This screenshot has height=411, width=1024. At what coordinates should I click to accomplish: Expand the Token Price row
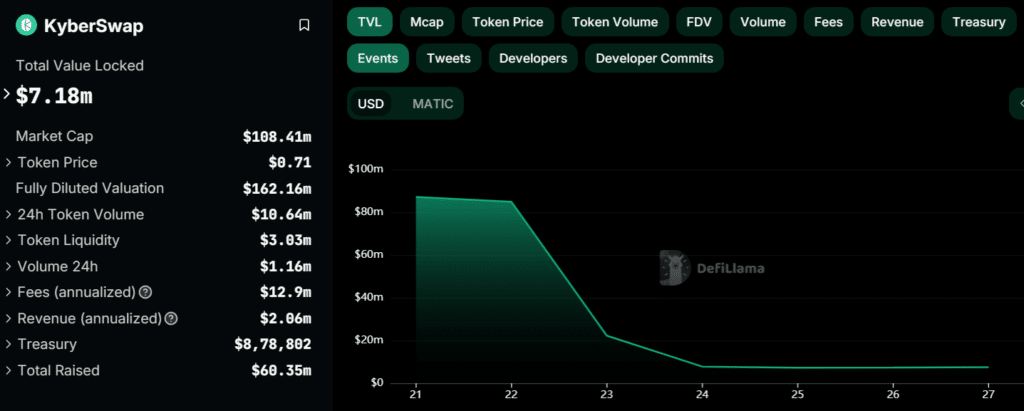(x=8, y=162)
